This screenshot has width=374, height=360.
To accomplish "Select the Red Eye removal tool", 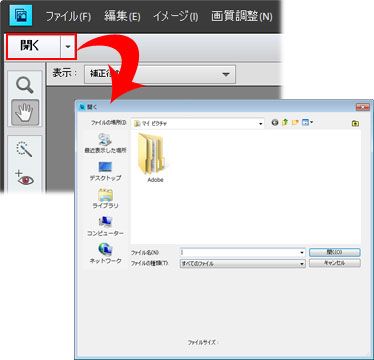I will pos(25,178).
